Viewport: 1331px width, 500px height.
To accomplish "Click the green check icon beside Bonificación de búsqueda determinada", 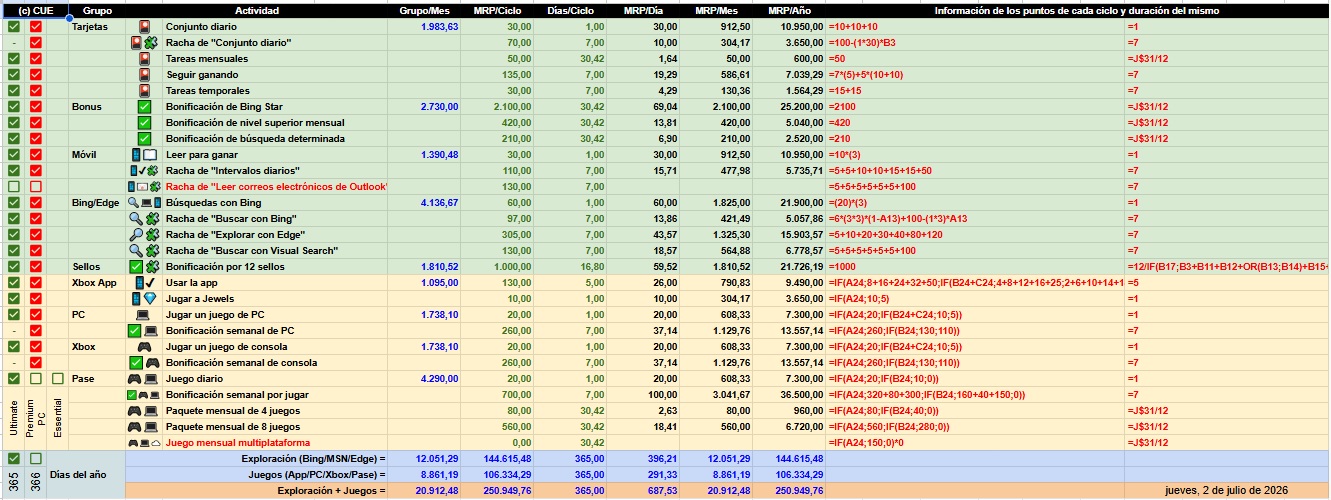I will [x=144, y=139].
